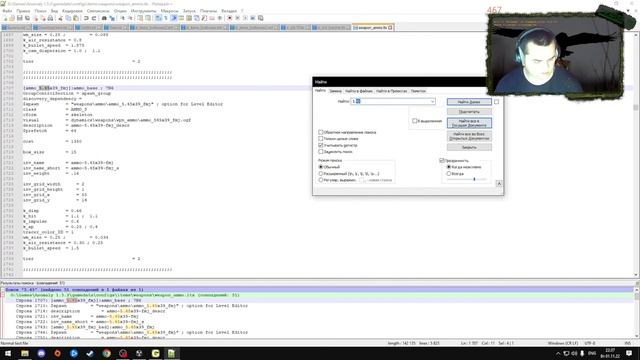
Task: Click the Zoom In toolbar icon
Action: pyautogui.click(x=122, y=18)
